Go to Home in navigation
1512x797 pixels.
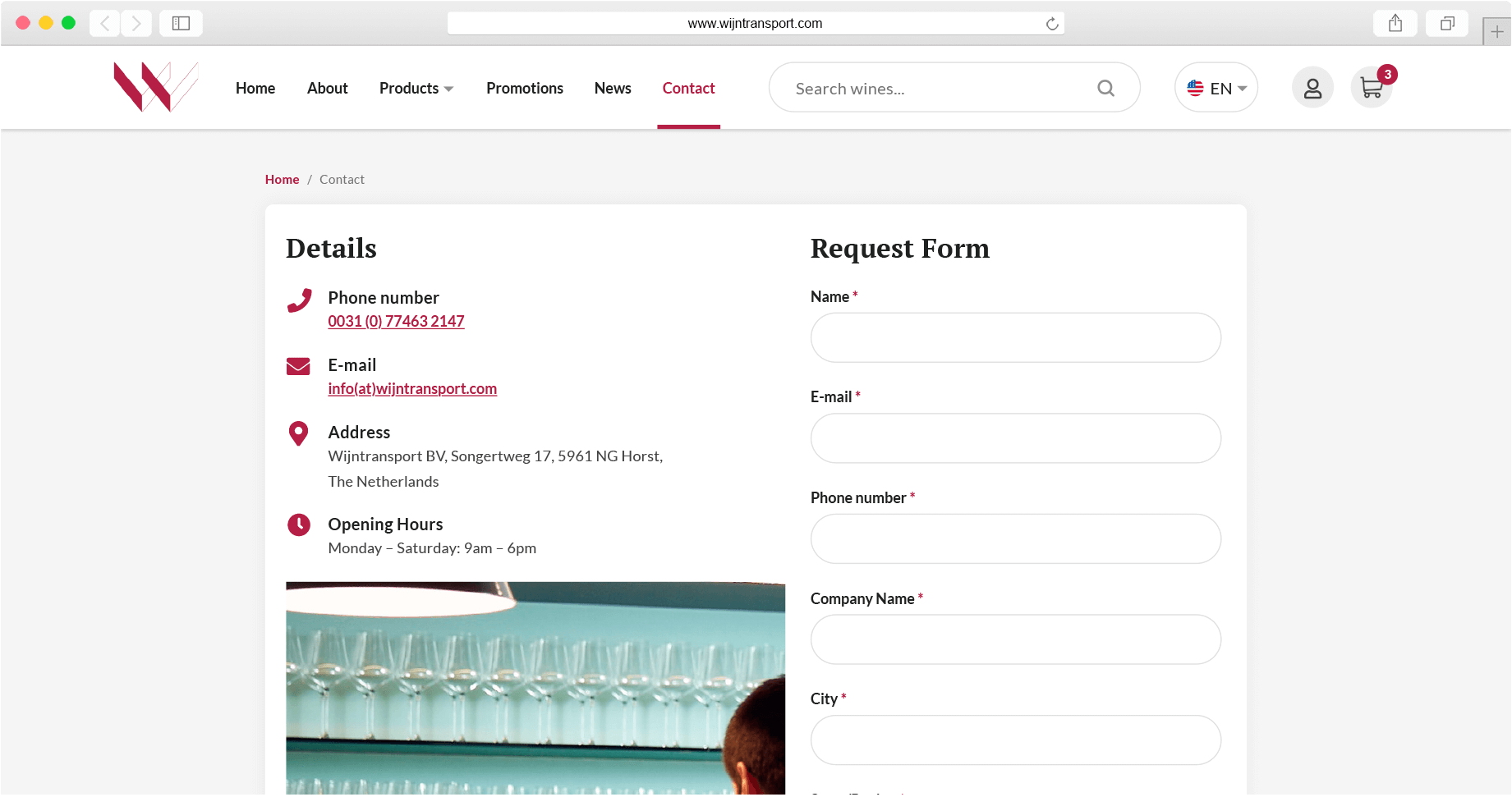[x=255, y=88]
